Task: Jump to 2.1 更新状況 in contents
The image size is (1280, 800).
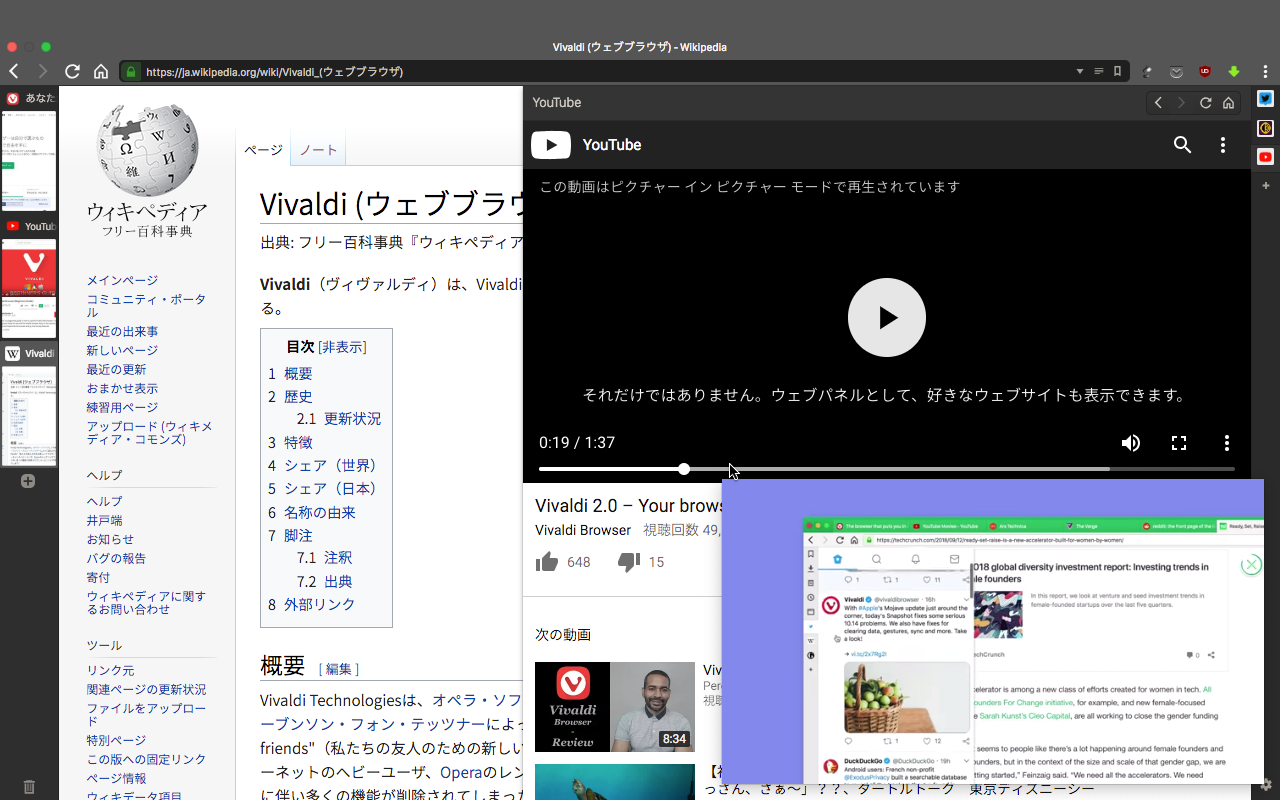Action: (339, 419)
